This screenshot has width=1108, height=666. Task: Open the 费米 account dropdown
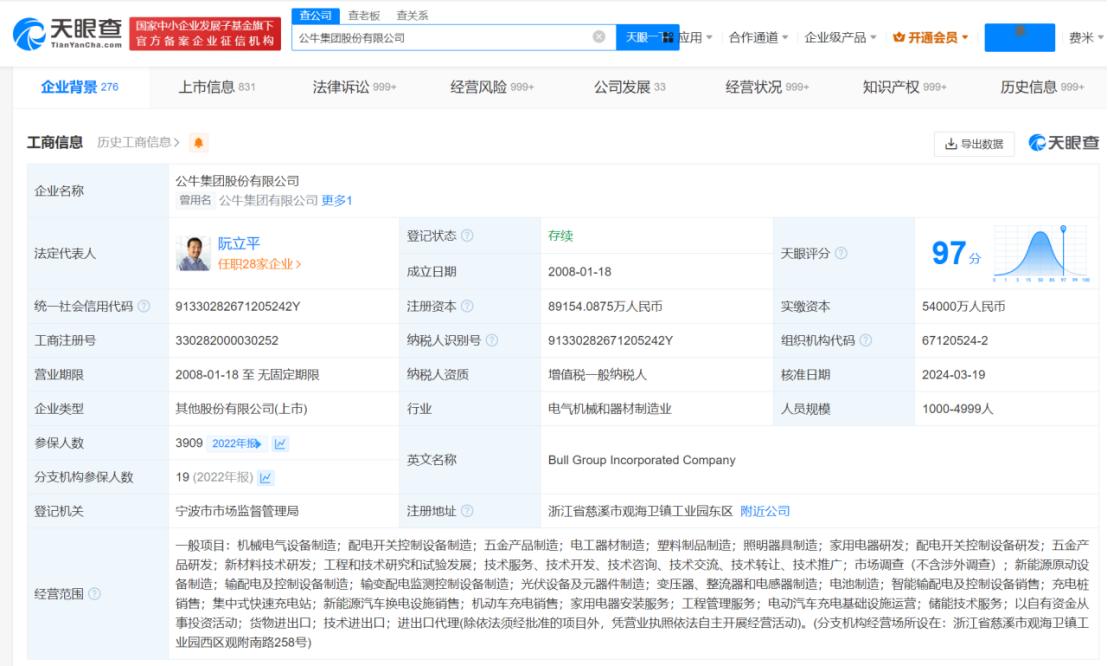1085,37
